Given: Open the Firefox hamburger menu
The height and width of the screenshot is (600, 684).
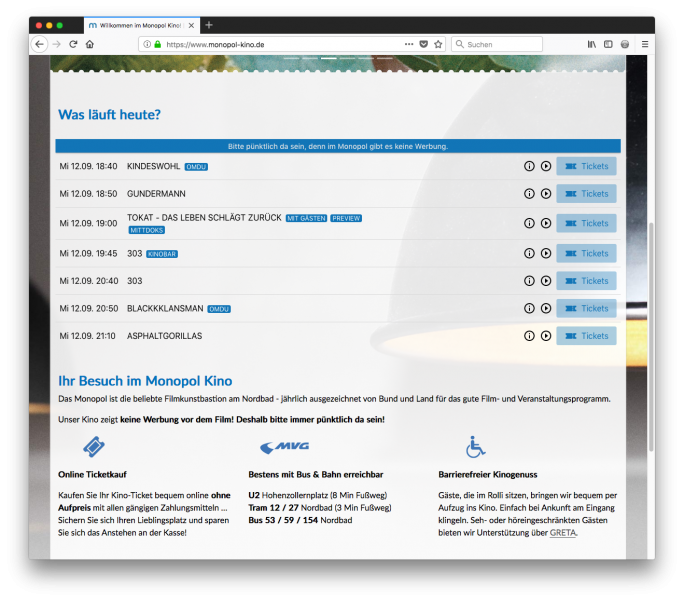Looking at the screenshot, I should pos(645,44).
